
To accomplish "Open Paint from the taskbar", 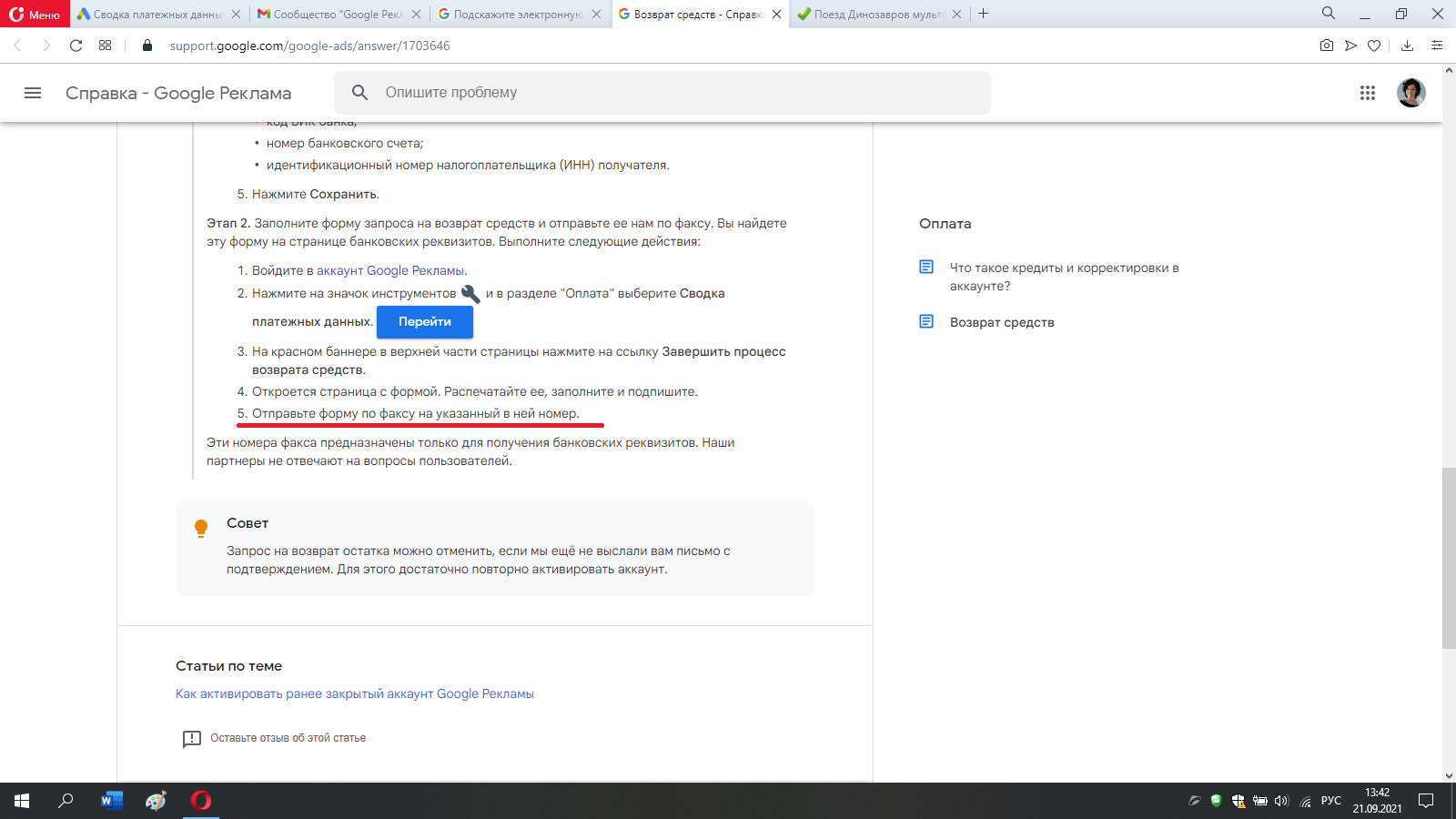I will pos(157,801).
